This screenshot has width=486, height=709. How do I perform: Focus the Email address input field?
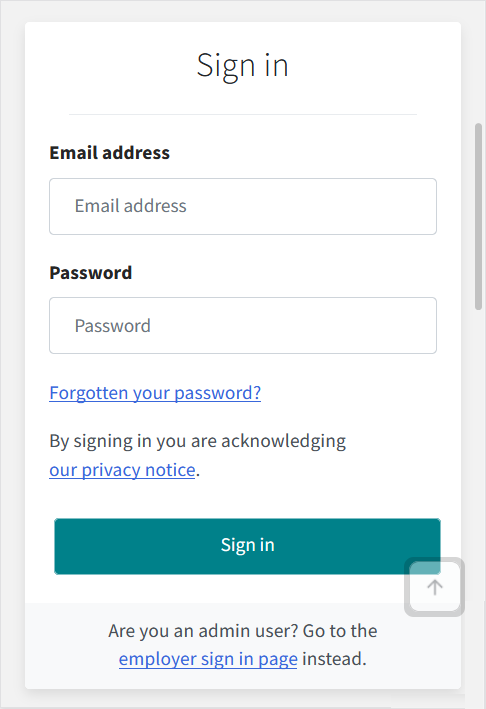tap(243, 206)
